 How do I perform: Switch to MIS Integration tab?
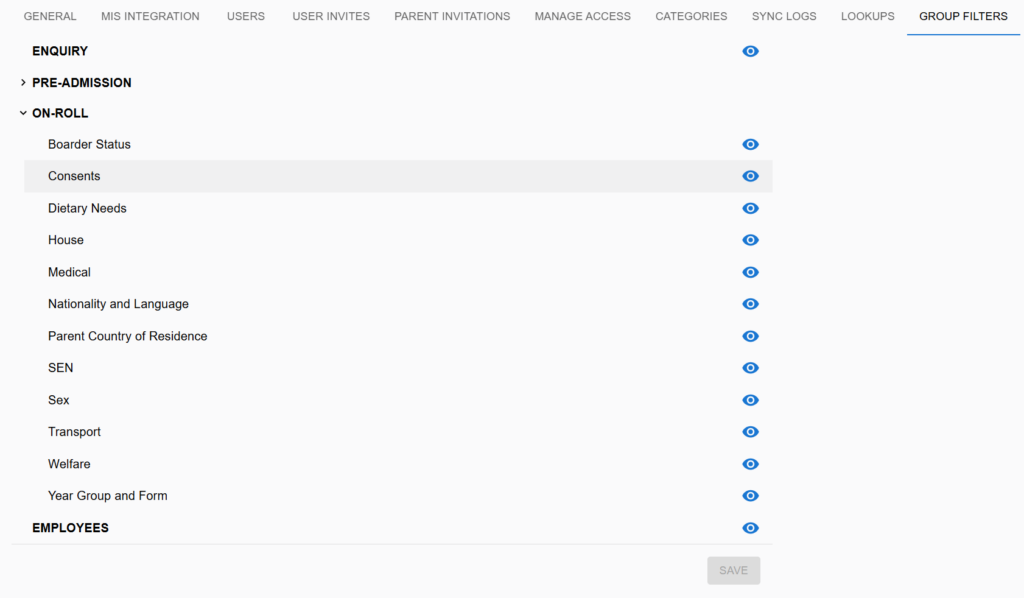click(x=150, y=16)
